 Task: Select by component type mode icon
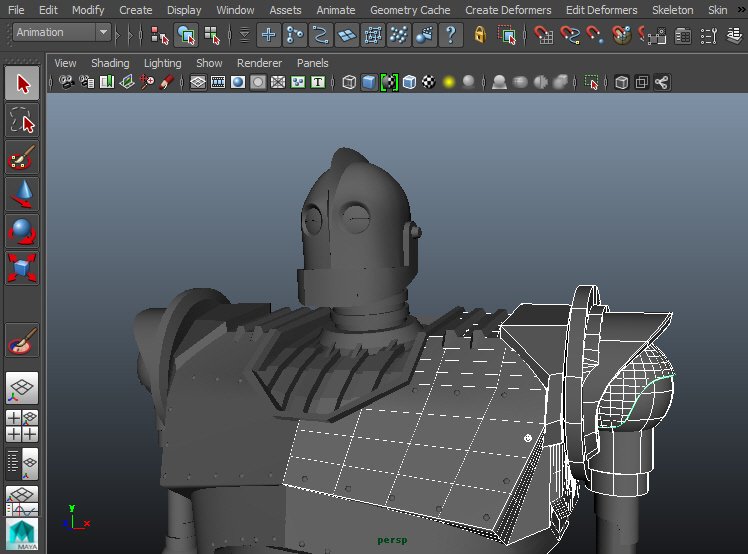[212, 35]
